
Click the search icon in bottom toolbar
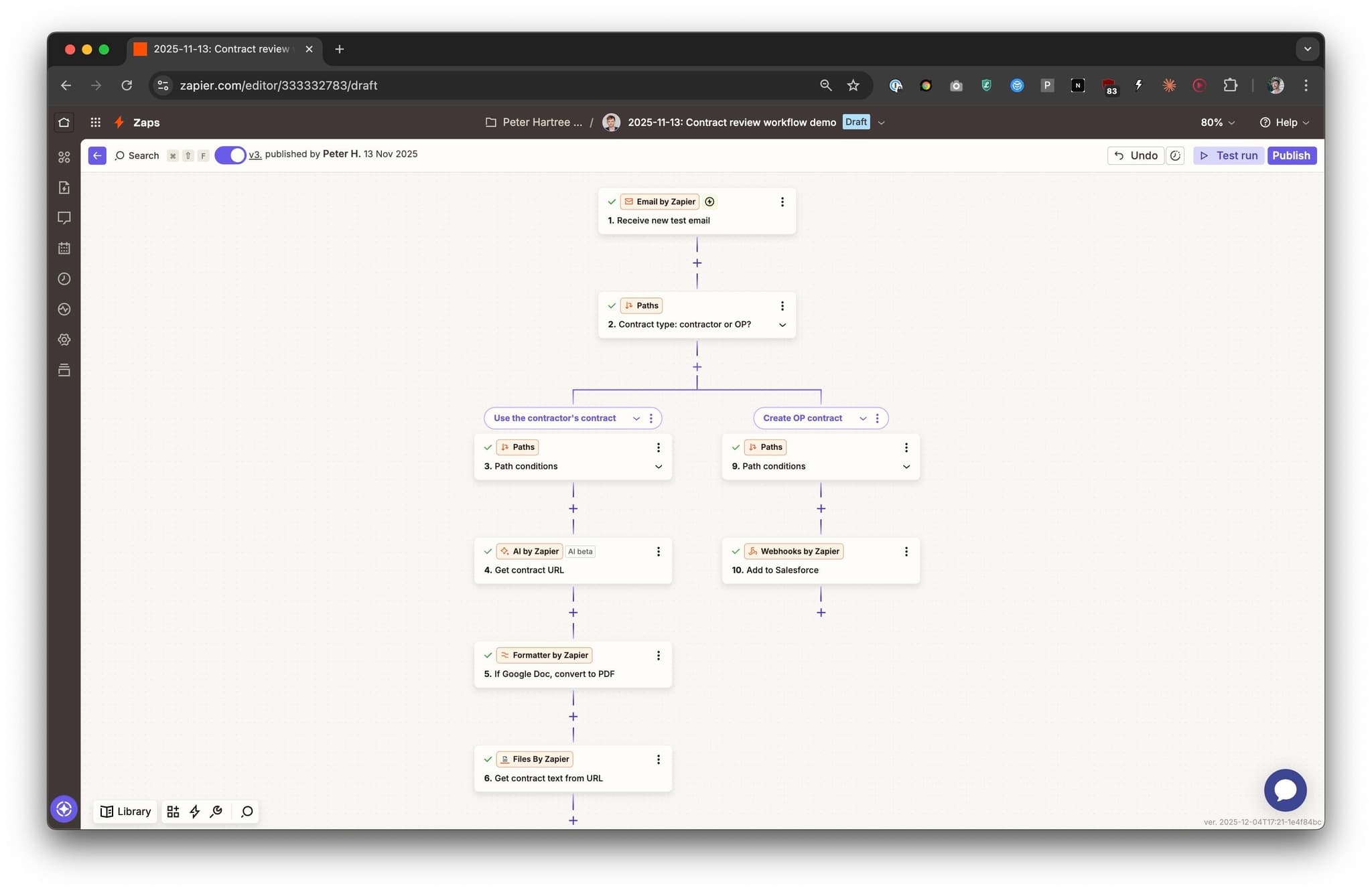pyautogui.click(x=246, y=811)
